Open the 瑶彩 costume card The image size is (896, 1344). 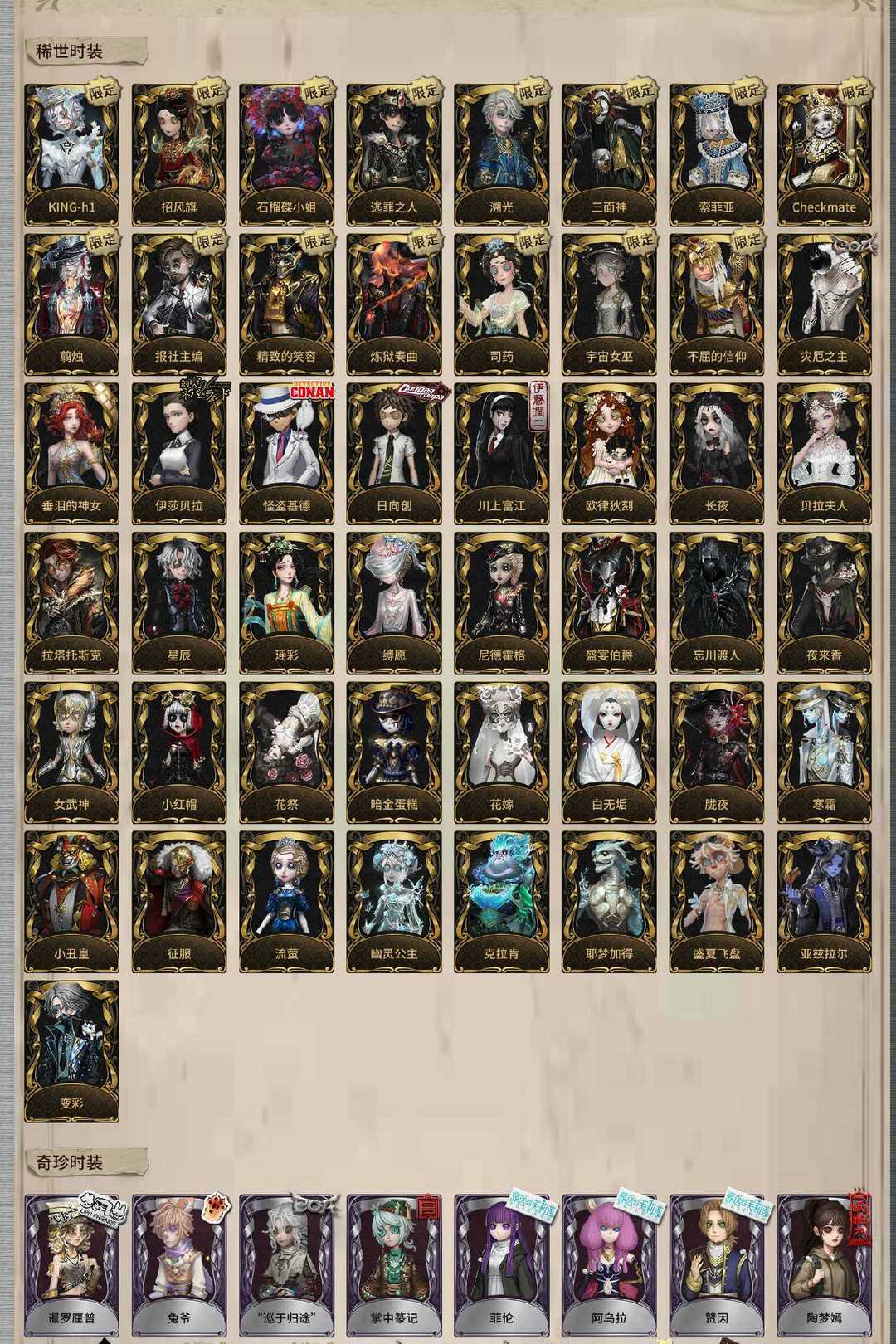287,603
